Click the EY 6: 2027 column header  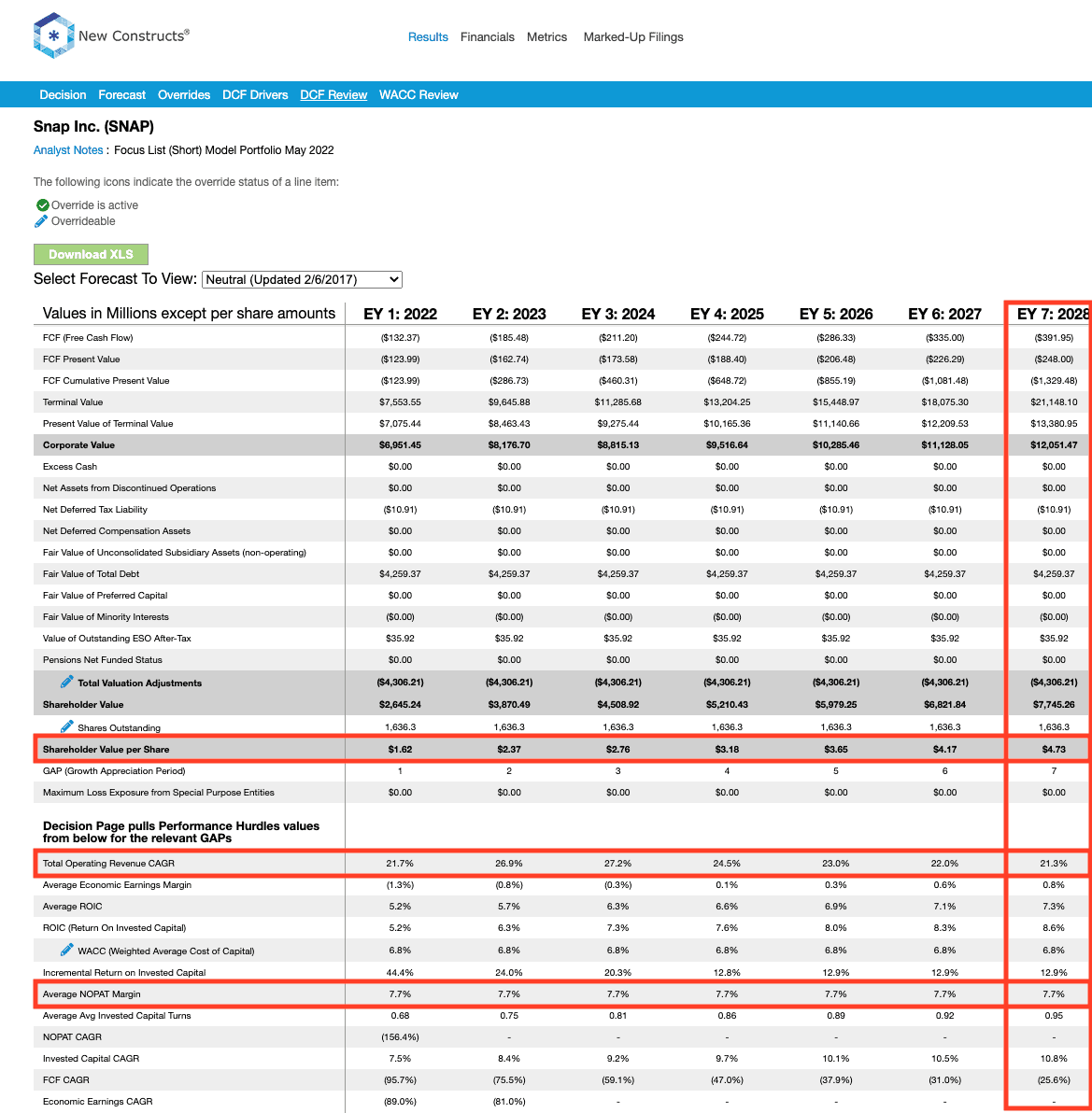[x=945, y=314]
